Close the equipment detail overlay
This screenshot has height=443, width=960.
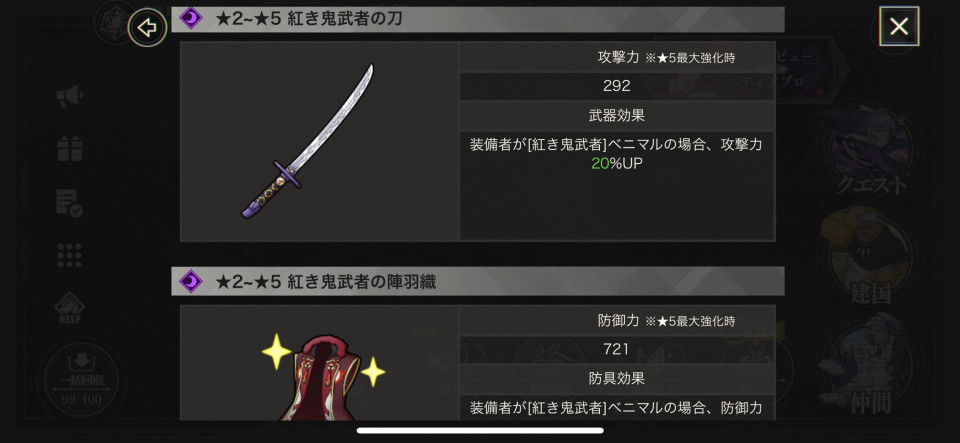pos(899,26)
